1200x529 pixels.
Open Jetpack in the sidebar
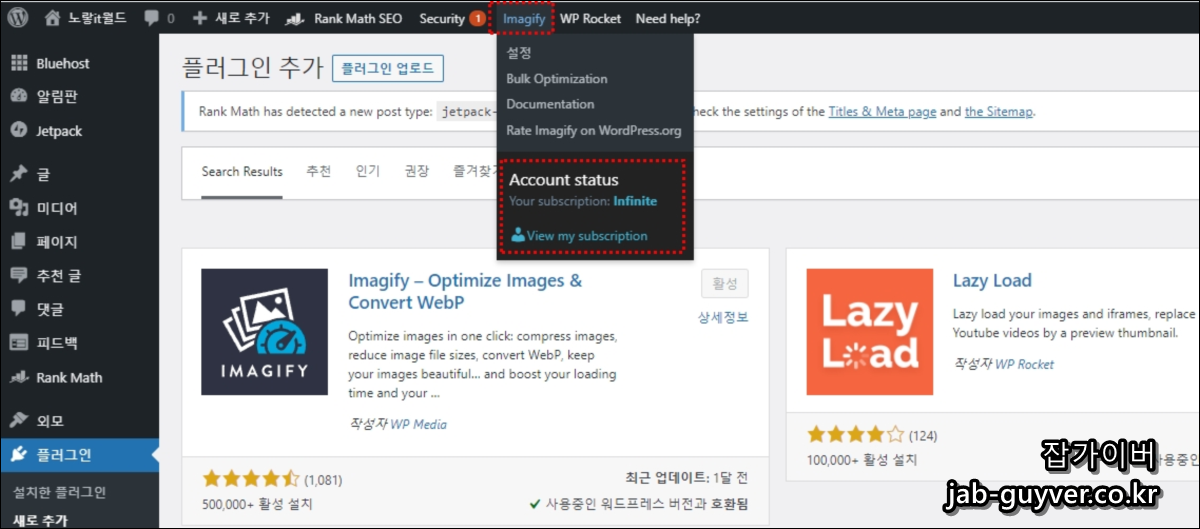click(x=79, y=131)
